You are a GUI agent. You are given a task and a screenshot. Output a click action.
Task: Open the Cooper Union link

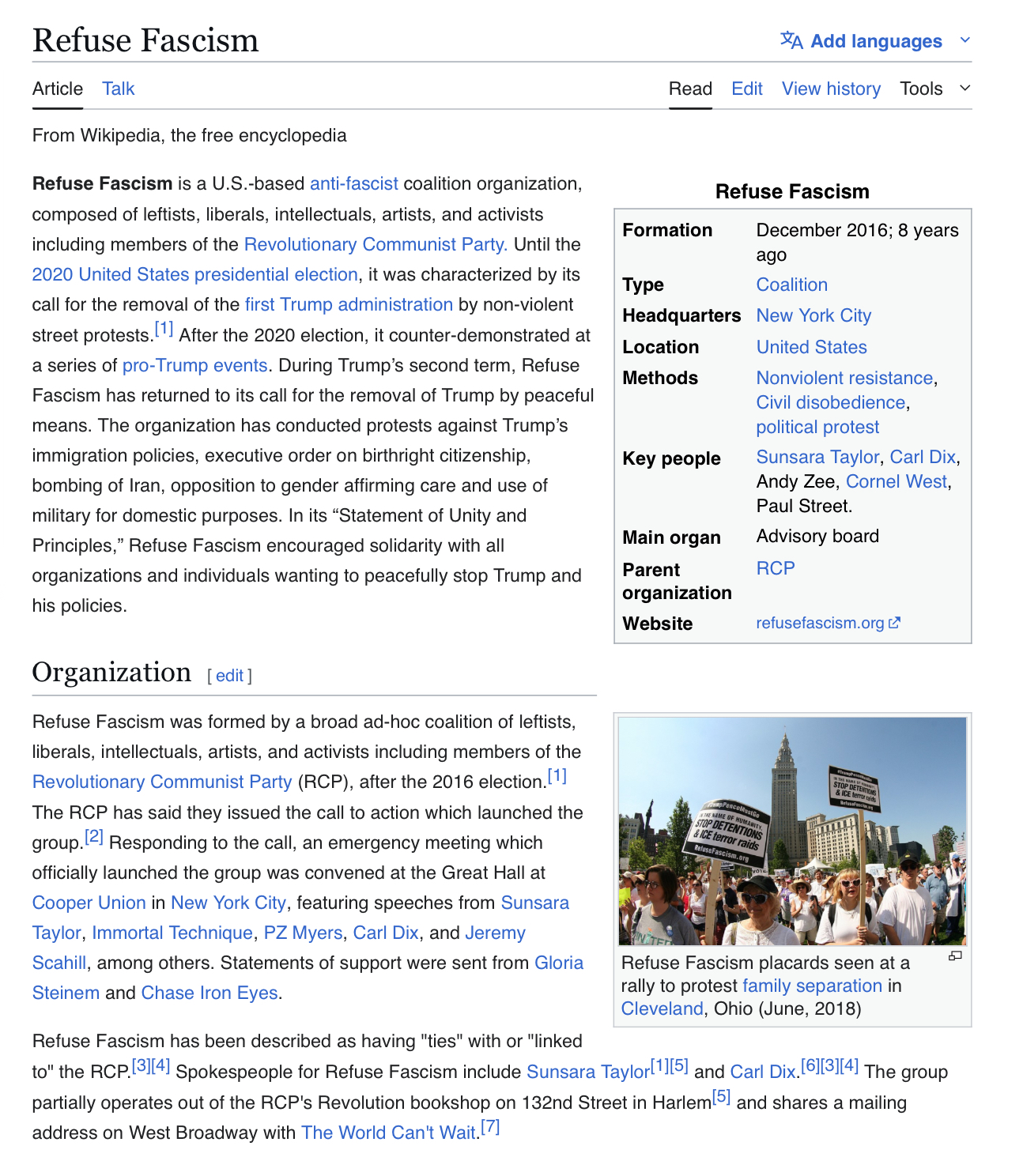pos(89,903)
